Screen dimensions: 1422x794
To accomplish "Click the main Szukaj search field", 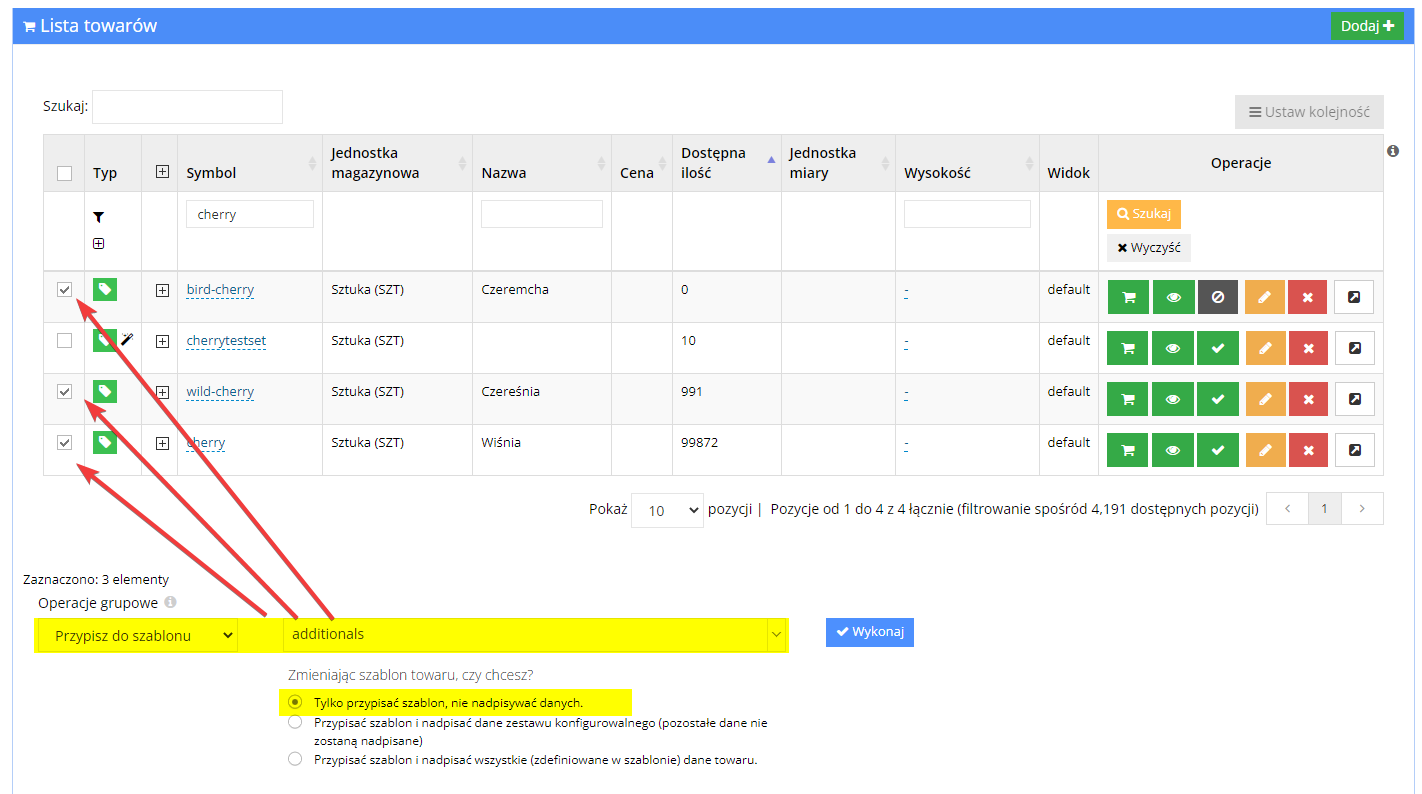I will (188, 106).
